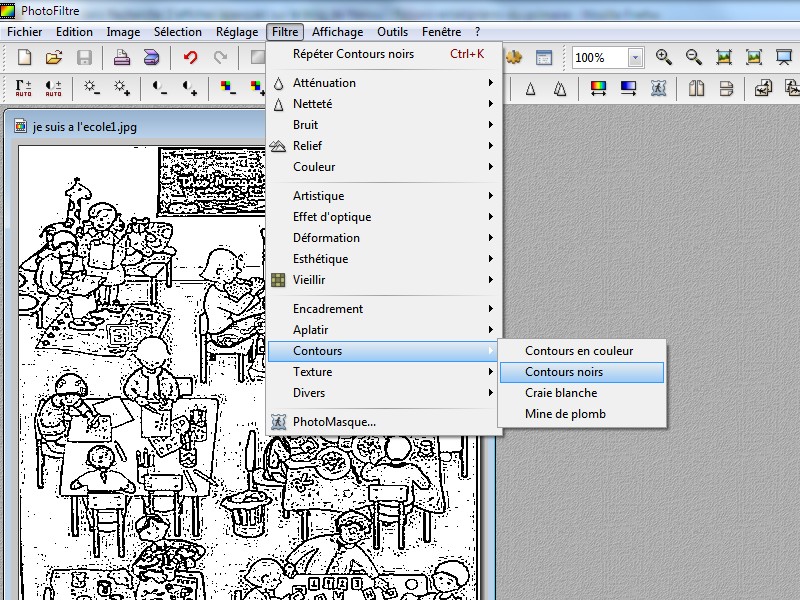800x600 pixels.
Task: Click the Auto levels icon
Action: click(x=24, y=89)
